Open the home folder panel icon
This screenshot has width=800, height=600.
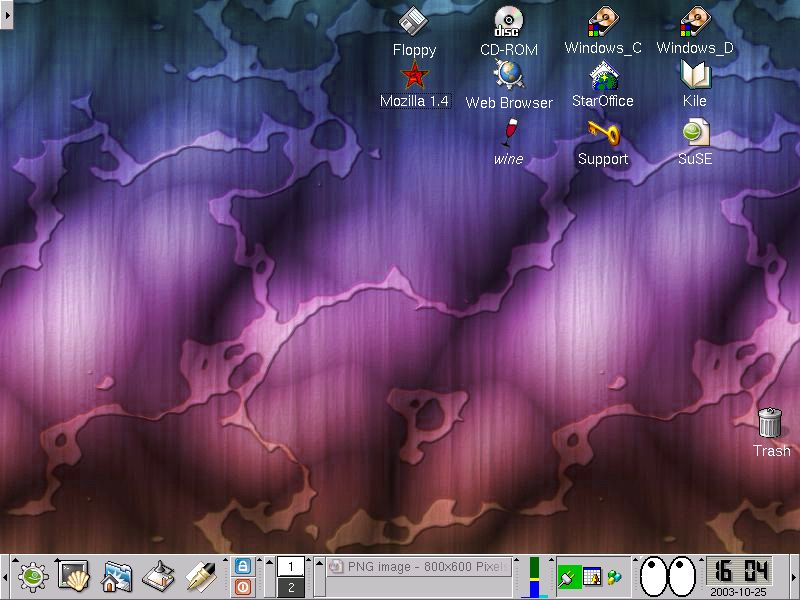click(x=118, y=576)
